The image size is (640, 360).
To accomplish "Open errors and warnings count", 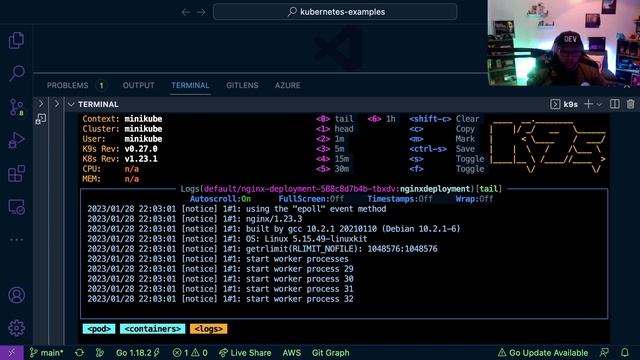I will click(x=190, y=353).
